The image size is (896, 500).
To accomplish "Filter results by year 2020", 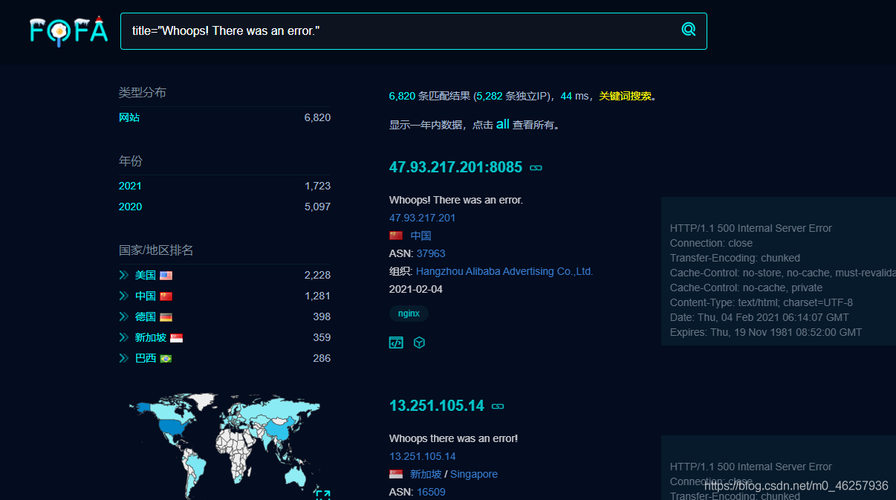I will click(x=130, y=206).
